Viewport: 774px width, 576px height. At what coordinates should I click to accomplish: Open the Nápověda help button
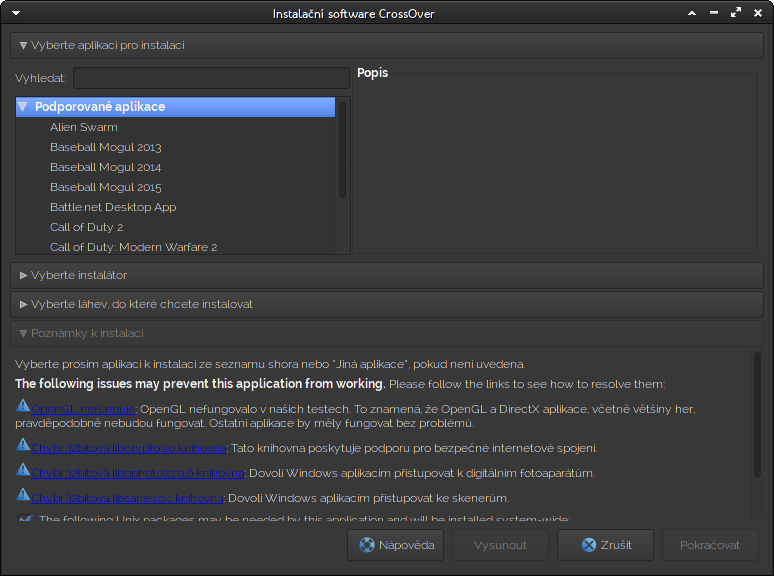coord(395,545)
